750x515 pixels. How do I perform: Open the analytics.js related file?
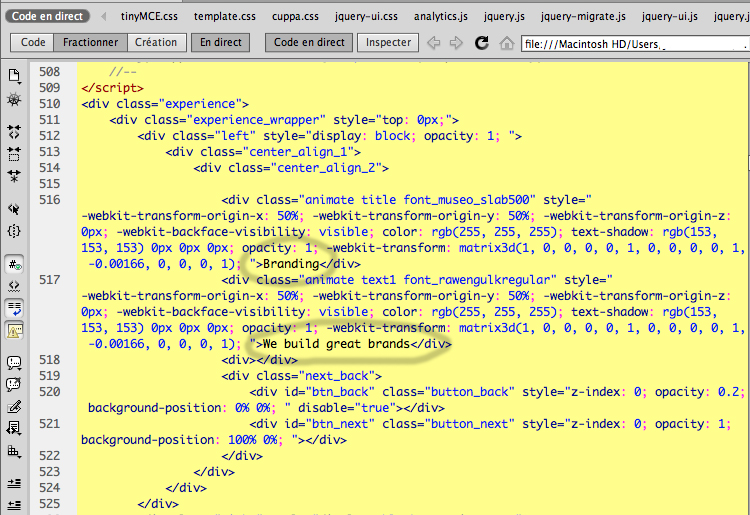[x=441, y=16]
